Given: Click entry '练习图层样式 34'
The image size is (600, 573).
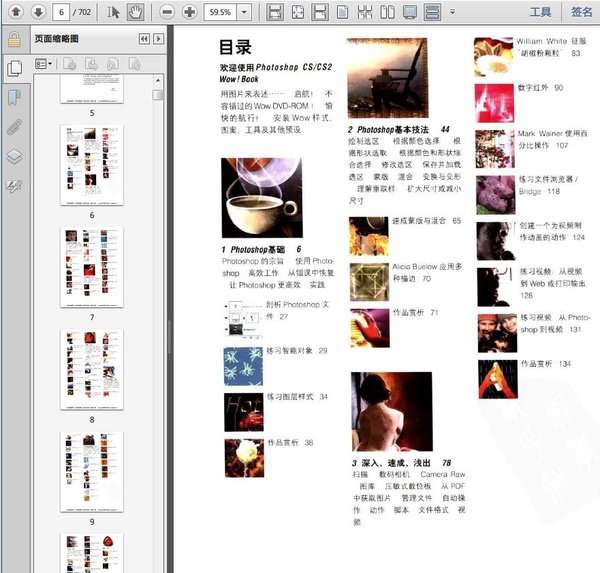Looking at the screenshot, I should (x=297, y=397).
